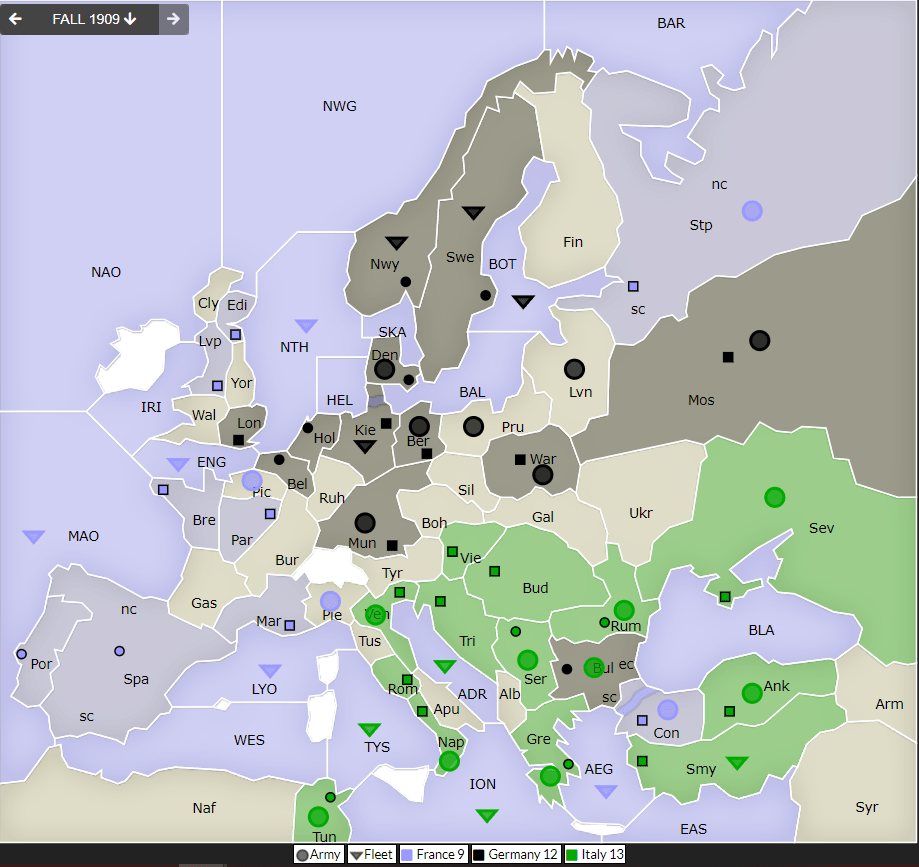Image resolution: width=919 pixels, height=867 pixels.
Task: Select the German army in Ber
Action: (x=419, y=426)
